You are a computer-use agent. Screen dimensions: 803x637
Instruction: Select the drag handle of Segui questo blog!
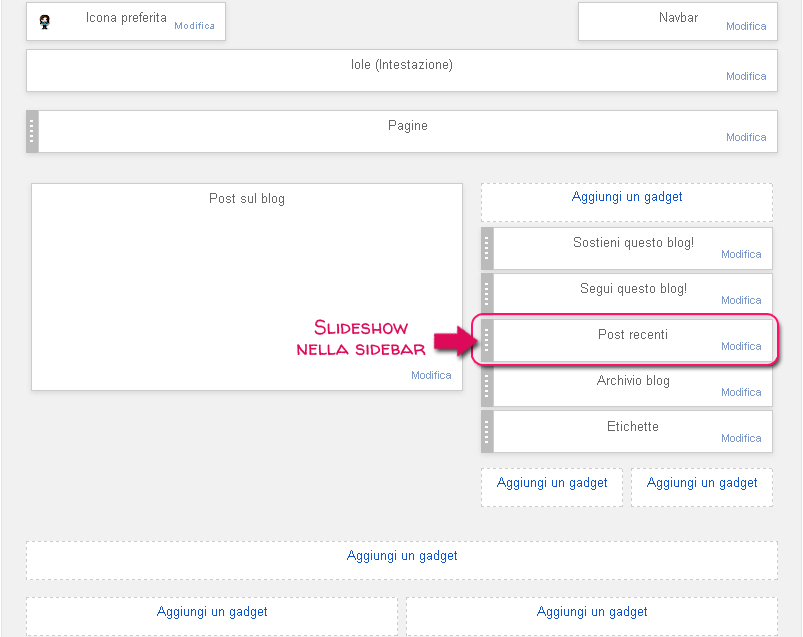[487, 294]
